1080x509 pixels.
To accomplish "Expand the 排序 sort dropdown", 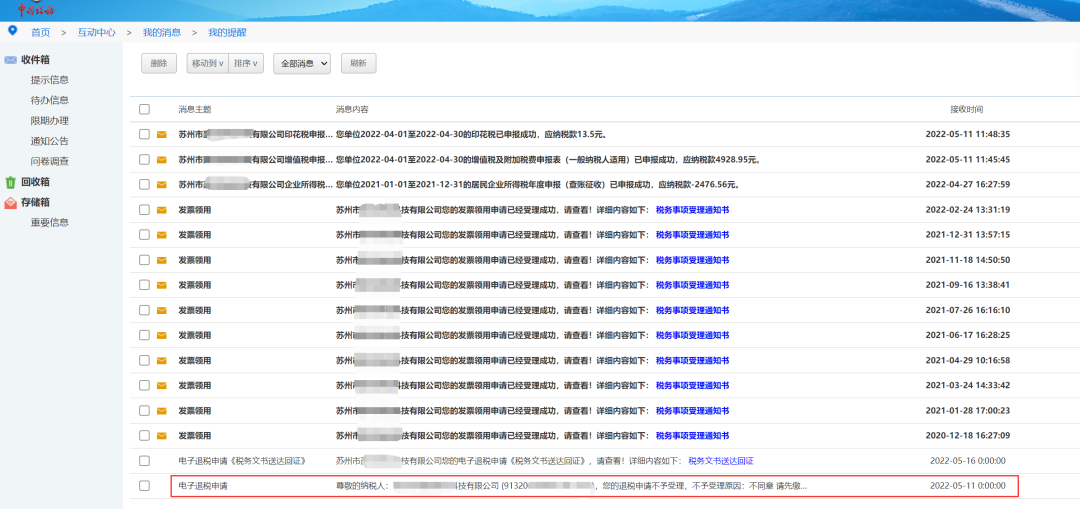I will pos(246,63).
